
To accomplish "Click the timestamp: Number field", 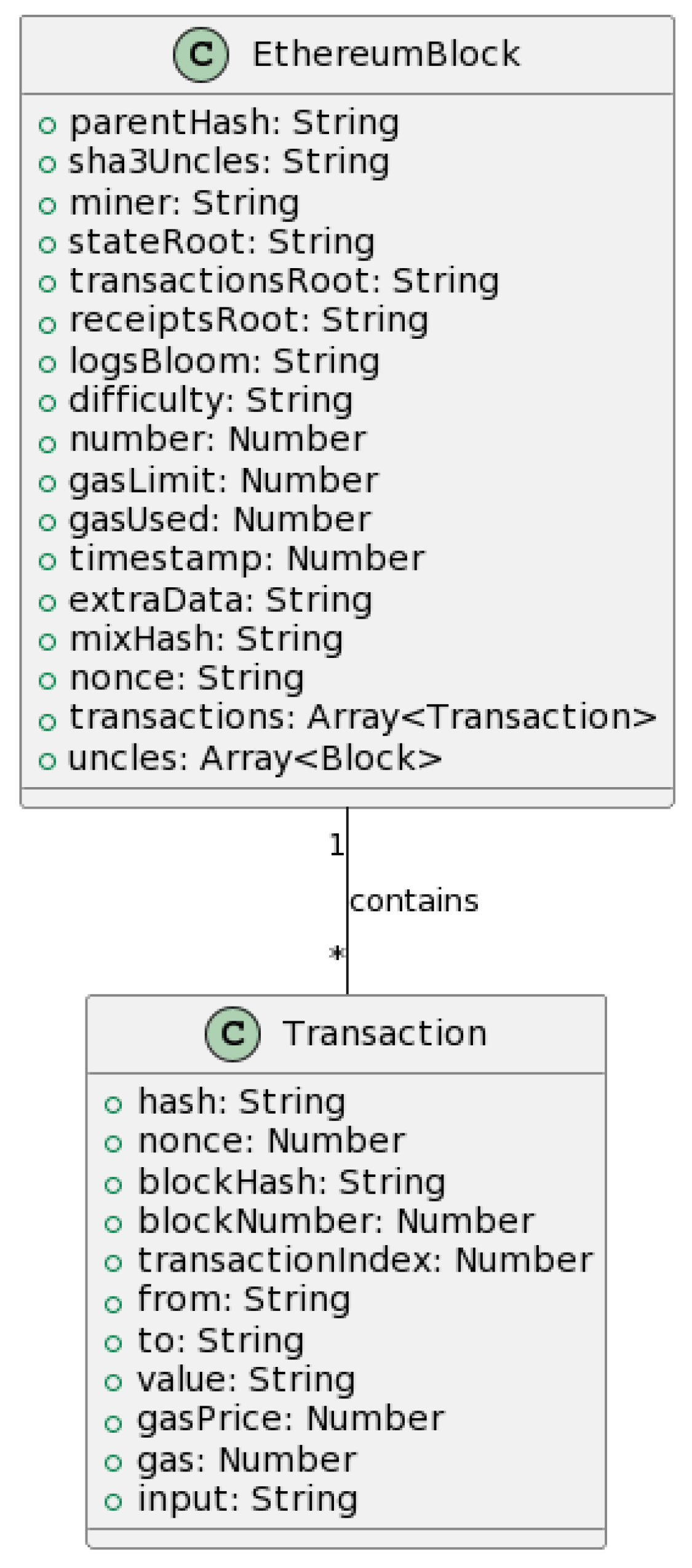I will (x=247, y=559).
